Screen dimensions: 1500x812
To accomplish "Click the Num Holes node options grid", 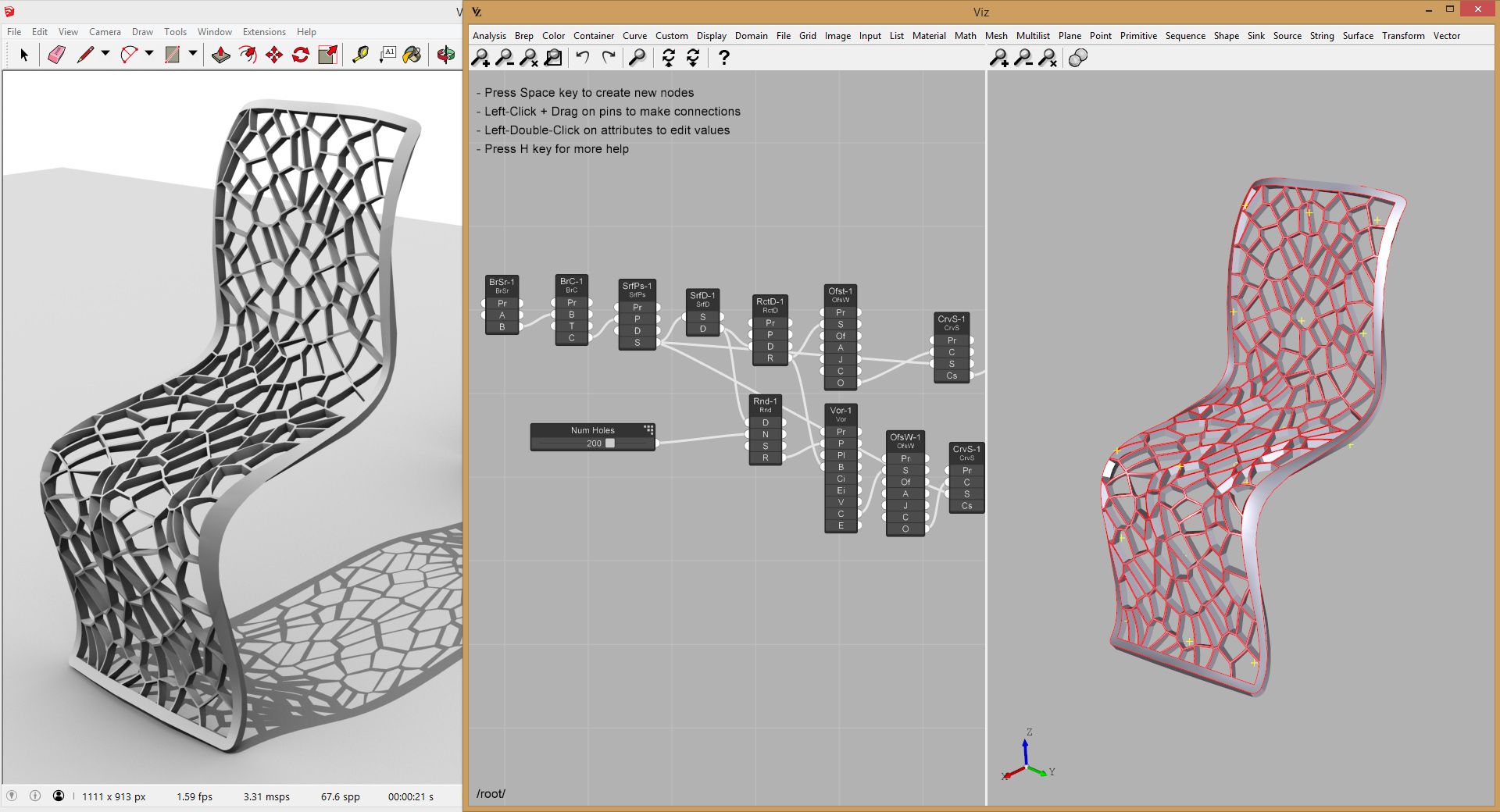I will pos(648,429).
